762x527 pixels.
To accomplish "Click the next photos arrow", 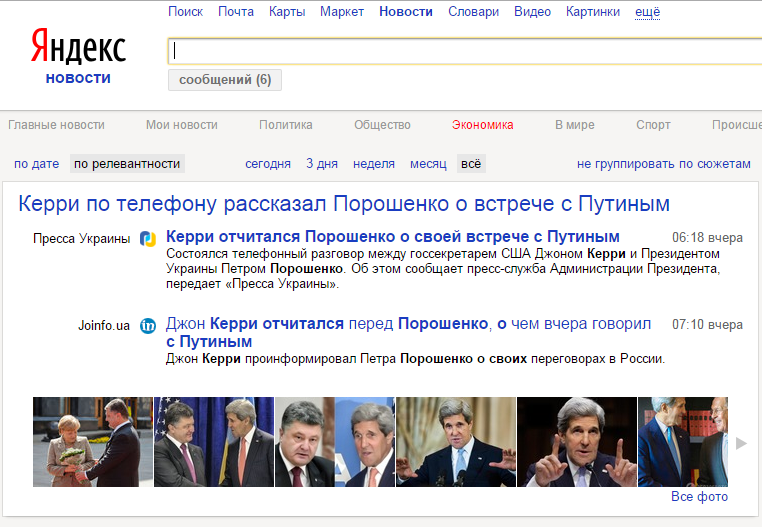I will pyautogui.click(x=741, y=443).
